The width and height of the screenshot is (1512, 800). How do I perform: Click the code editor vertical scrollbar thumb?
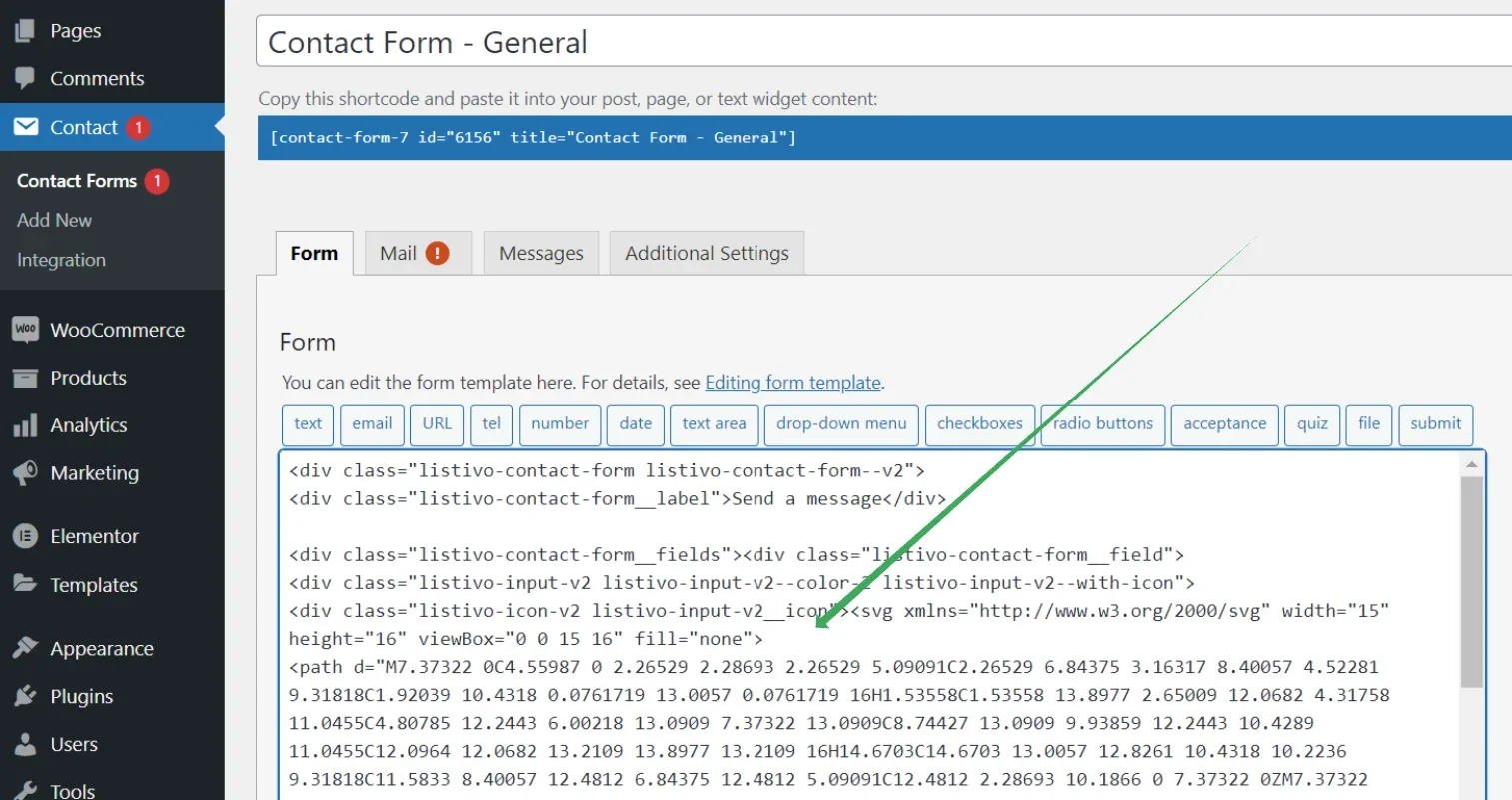(1472, 582)
